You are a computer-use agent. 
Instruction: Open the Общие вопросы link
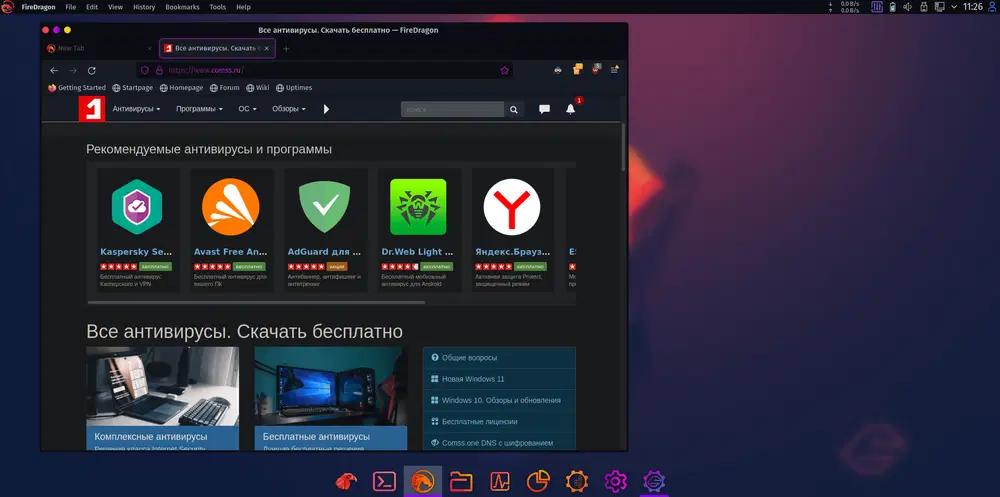tap(499, 358)
